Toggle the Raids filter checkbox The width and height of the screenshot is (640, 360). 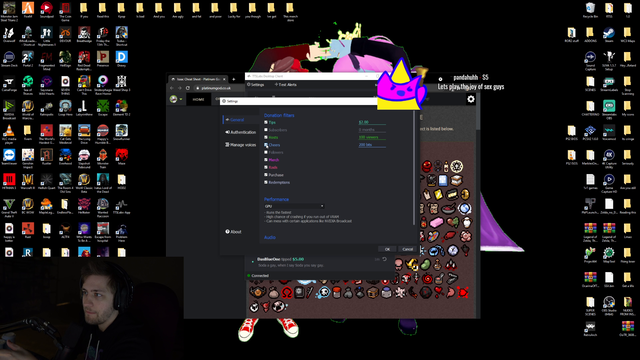click(x=266, y=167)
